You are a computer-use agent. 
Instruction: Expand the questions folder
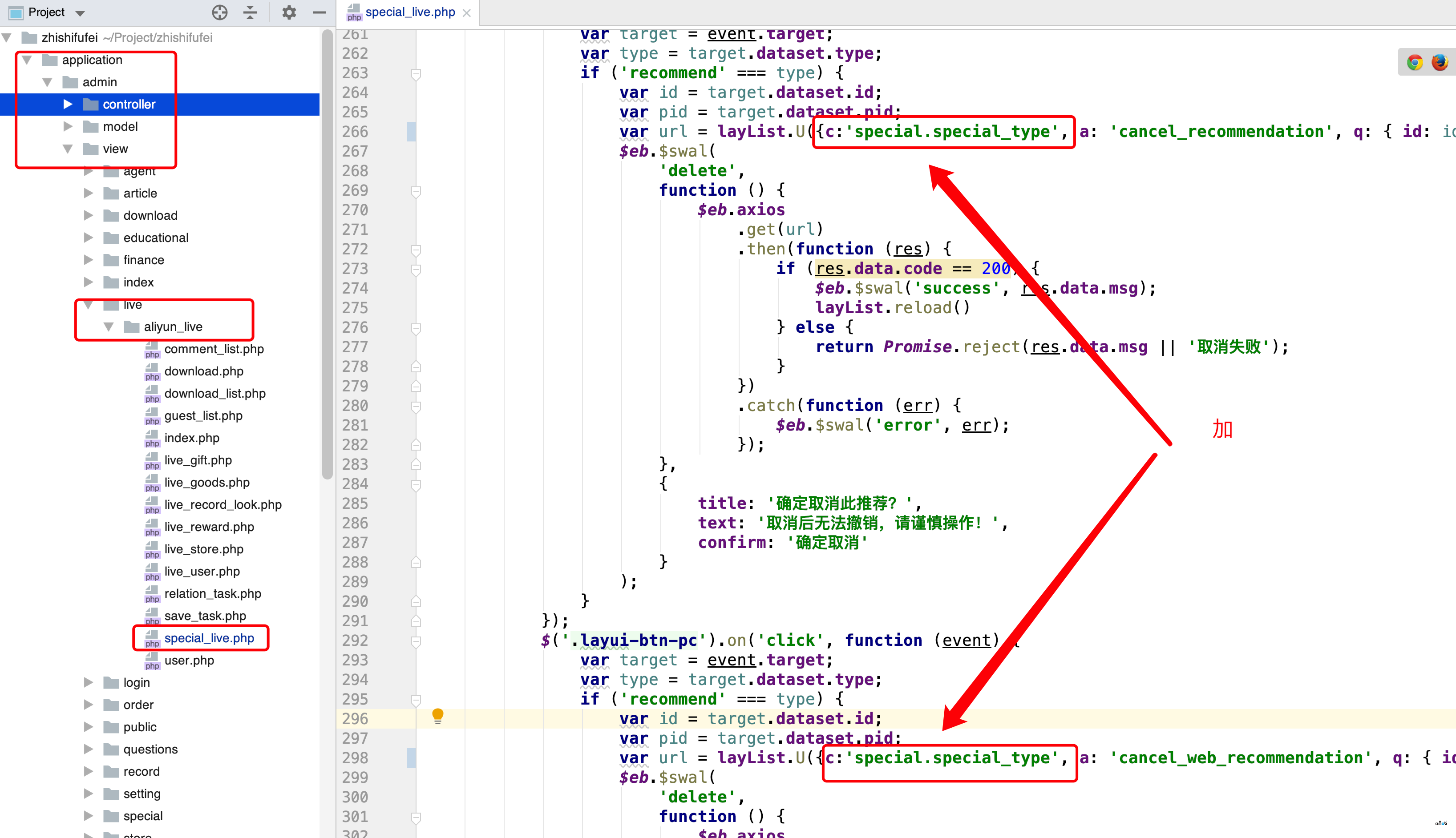pyautogui.click(x=89, y=750)
